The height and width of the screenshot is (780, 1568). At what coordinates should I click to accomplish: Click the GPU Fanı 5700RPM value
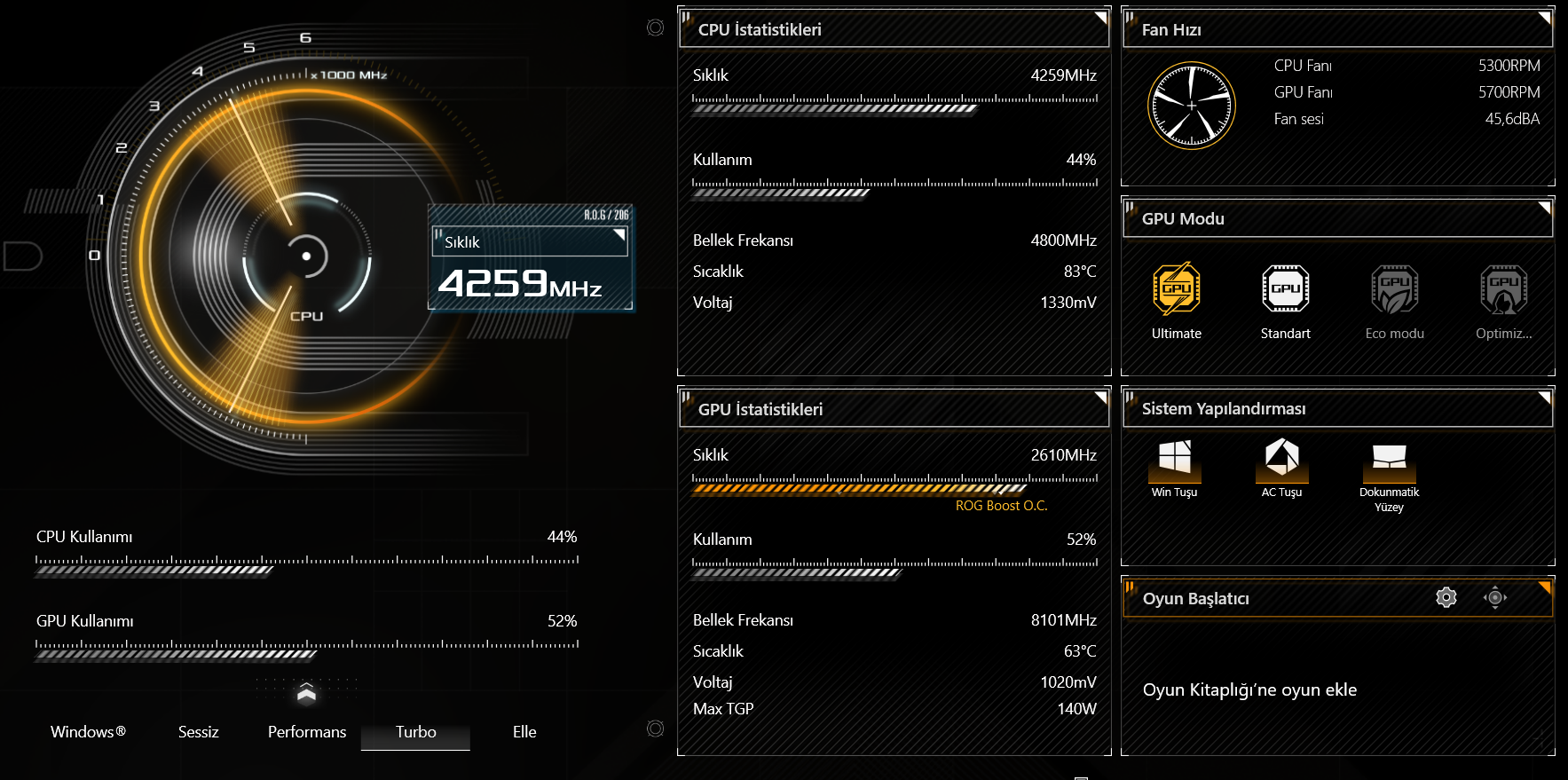point(1509,92)
